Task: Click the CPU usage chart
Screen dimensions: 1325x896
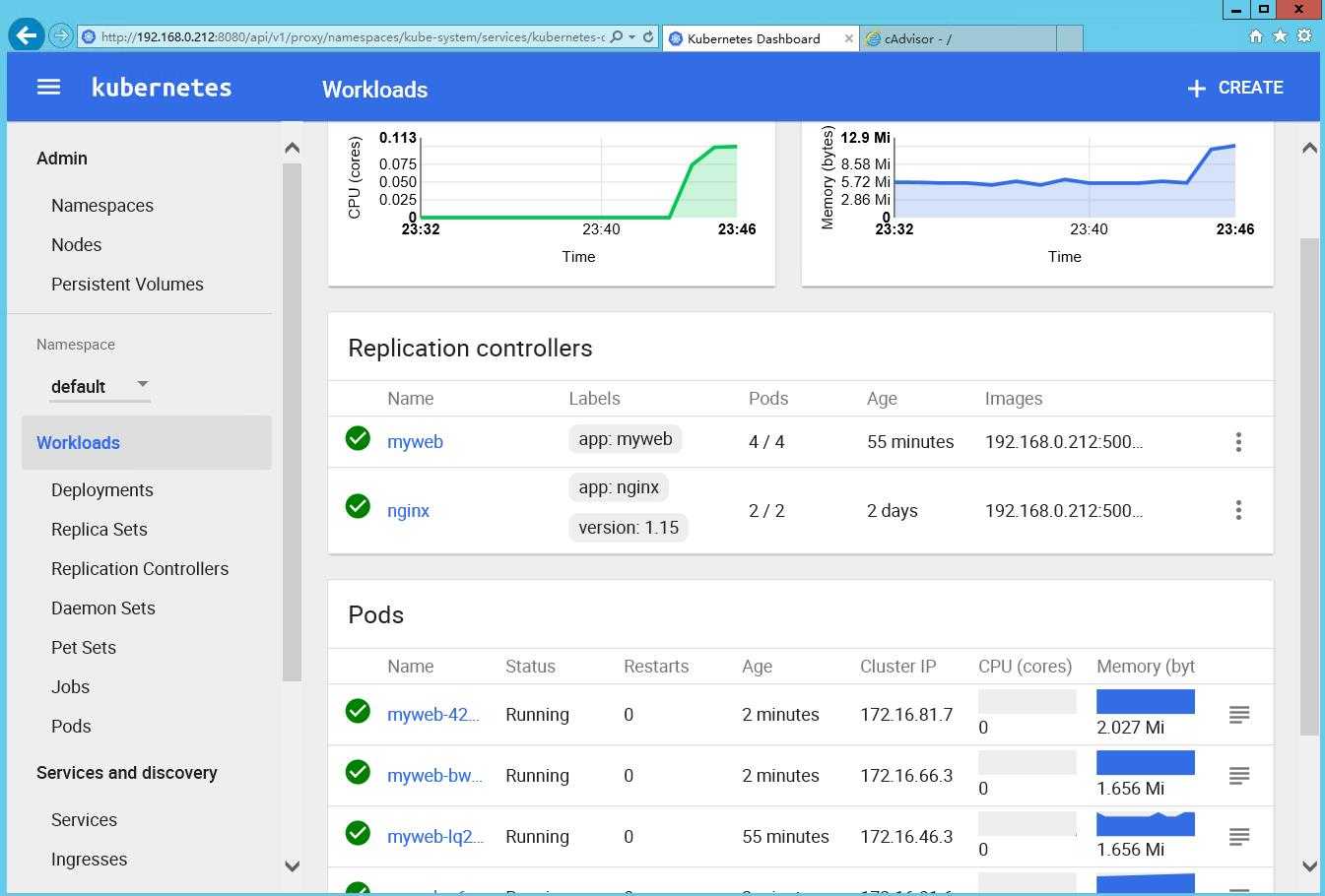Action: (578, 178)
